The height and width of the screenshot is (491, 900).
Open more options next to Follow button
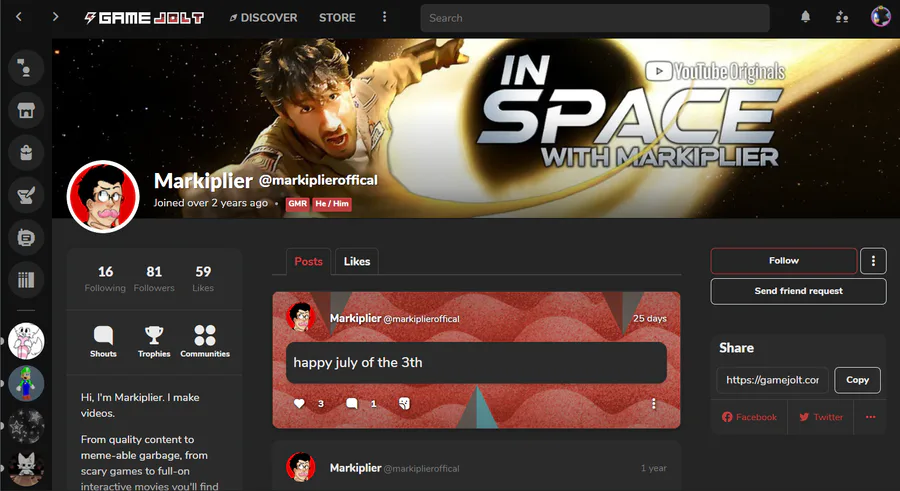coord(873,261)
